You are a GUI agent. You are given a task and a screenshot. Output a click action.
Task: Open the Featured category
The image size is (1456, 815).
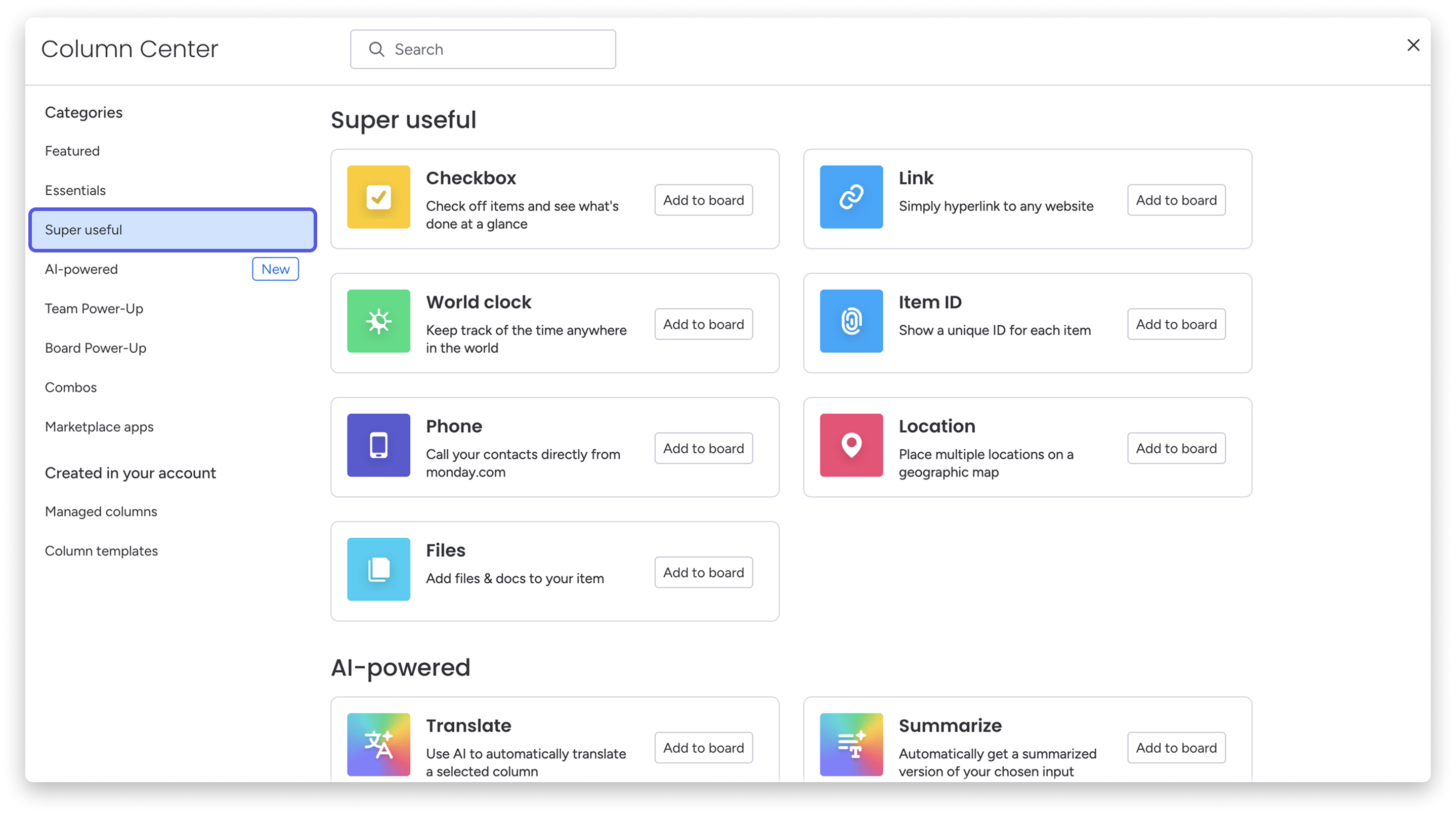72,151
